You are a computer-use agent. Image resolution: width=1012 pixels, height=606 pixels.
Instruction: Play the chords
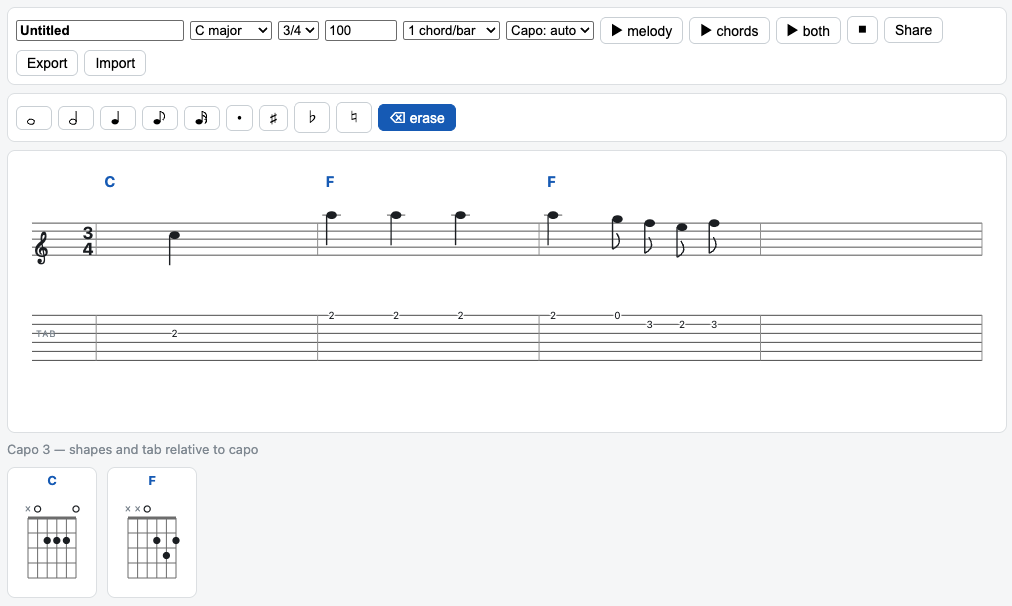pyautogui.click(x=729, y=30)
